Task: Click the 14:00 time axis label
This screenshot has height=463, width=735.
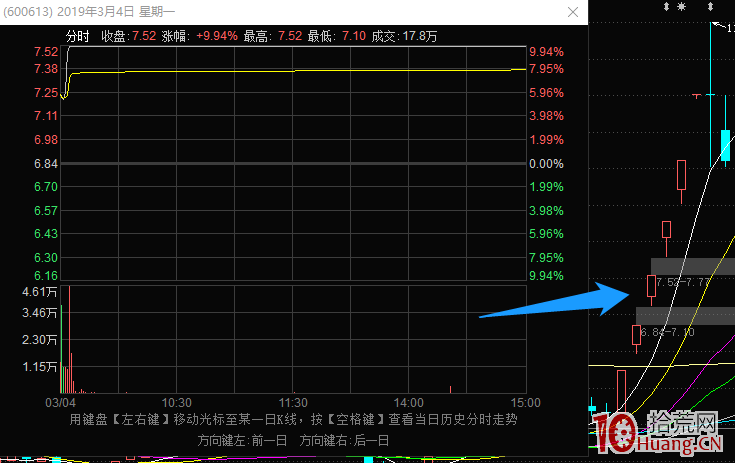Action: [409, 403]
